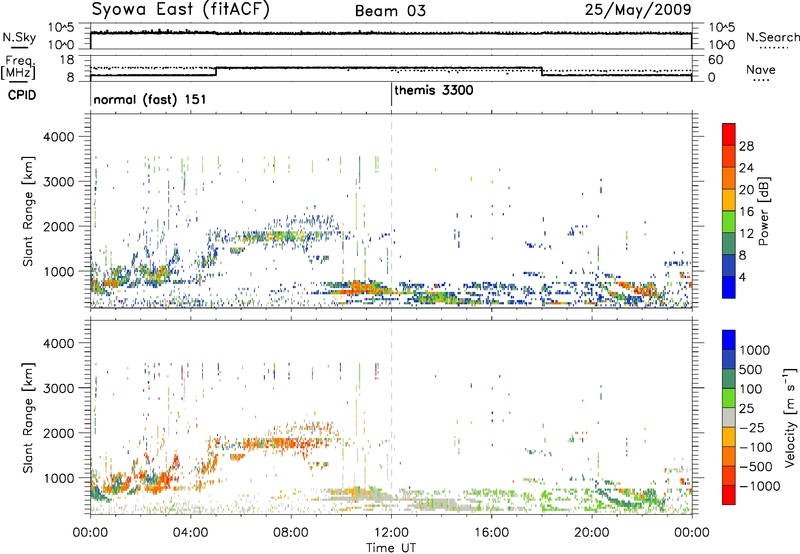Click the '-1000' velocity colorbar tick value
Viewport: 800px width, 554px height.
(x=760, y=486)
